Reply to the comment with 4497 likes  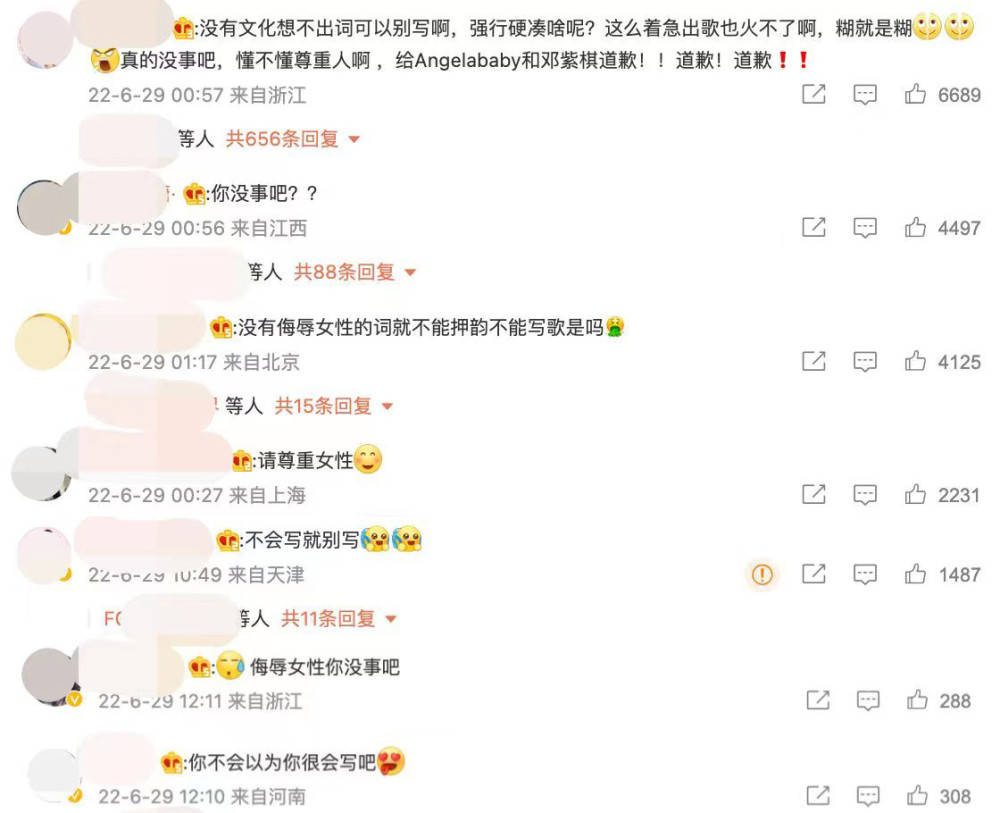[x=865, y=228]
